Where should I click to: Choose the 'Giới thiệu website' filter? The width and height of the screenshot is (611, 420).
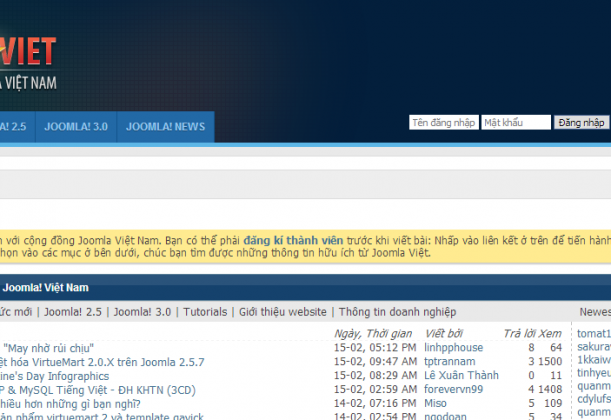[283, 312]
